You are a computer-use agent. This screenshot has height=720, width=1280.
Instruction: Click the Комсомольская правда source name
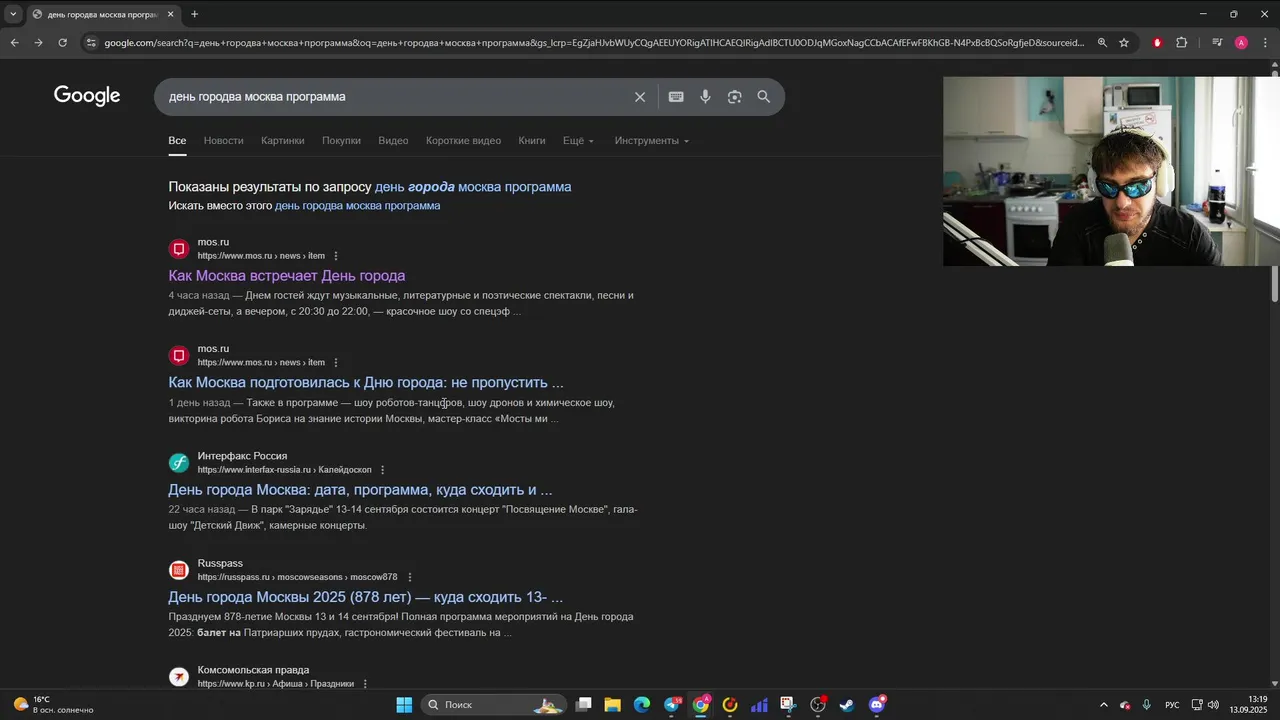(253, 670)
